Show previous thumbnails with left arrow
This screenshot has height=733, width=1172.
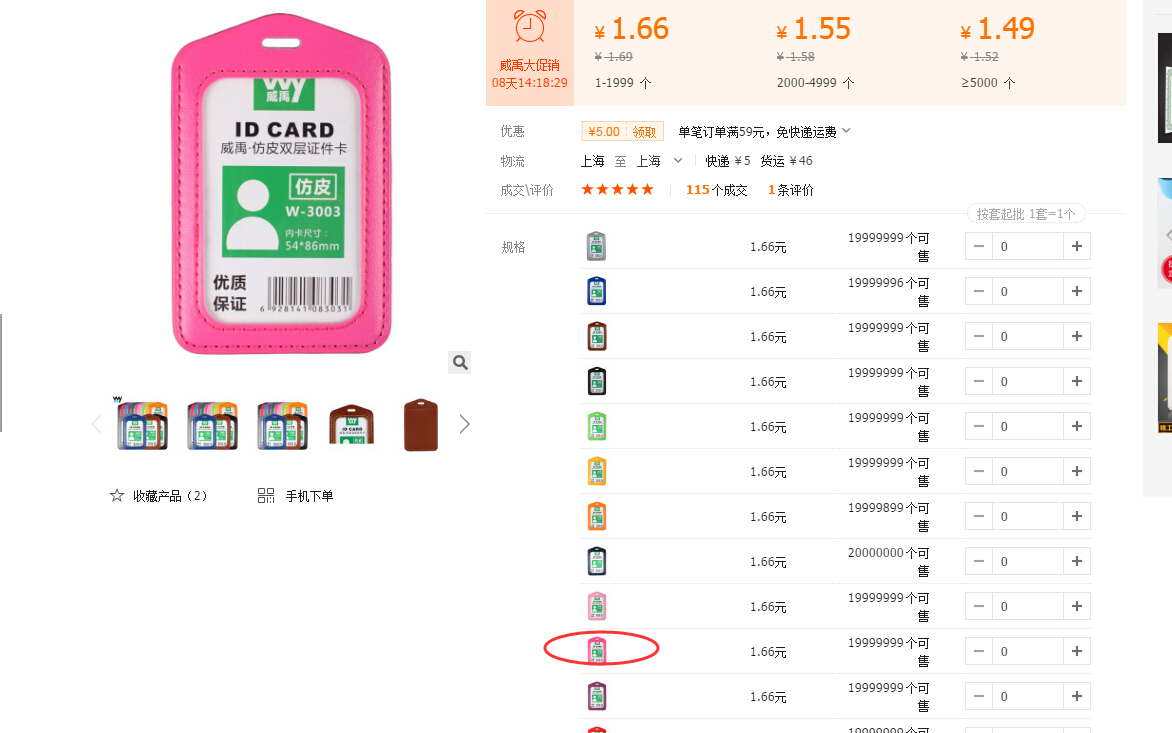tap(96, 424)
